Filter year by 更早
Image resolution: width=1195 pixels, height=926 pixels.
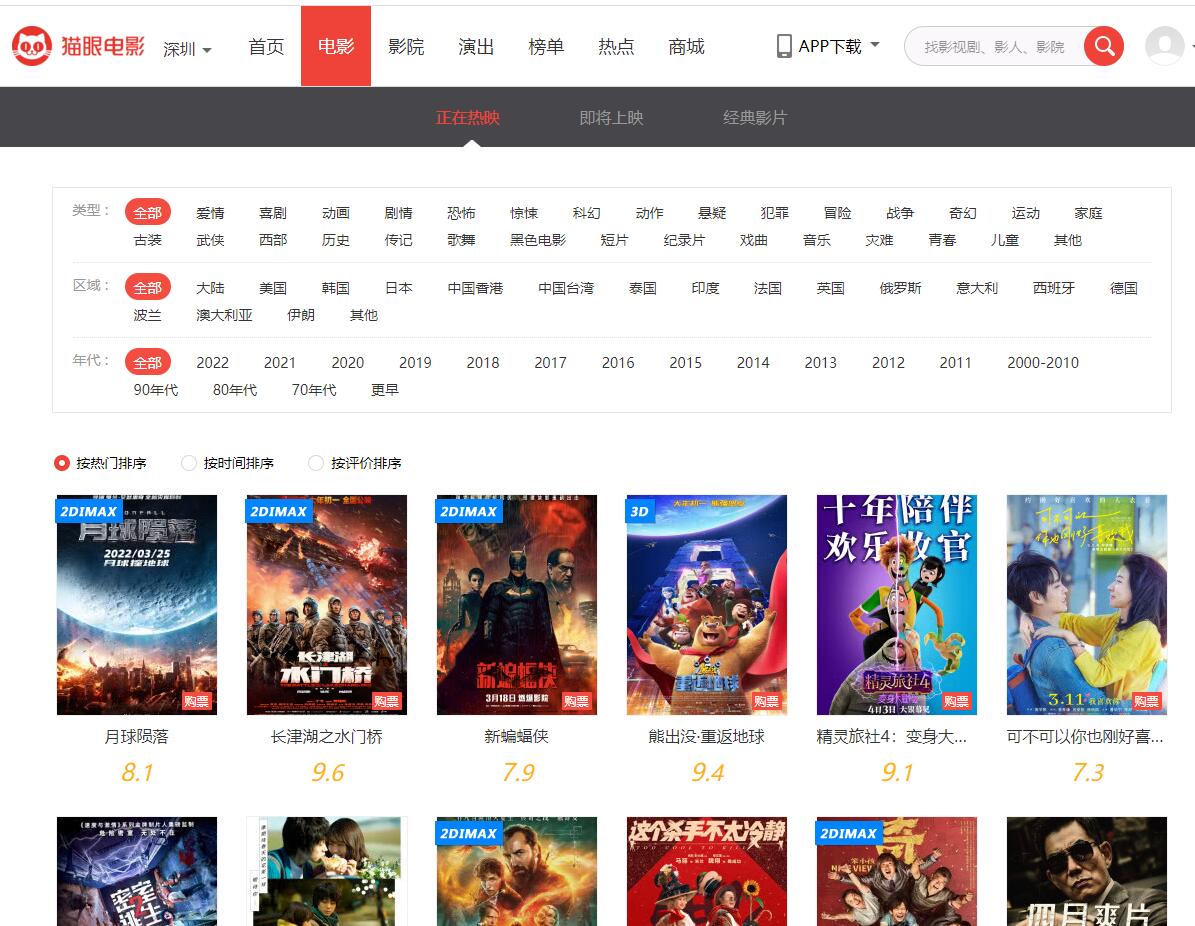pyautogui.click(x=385, y=389)
